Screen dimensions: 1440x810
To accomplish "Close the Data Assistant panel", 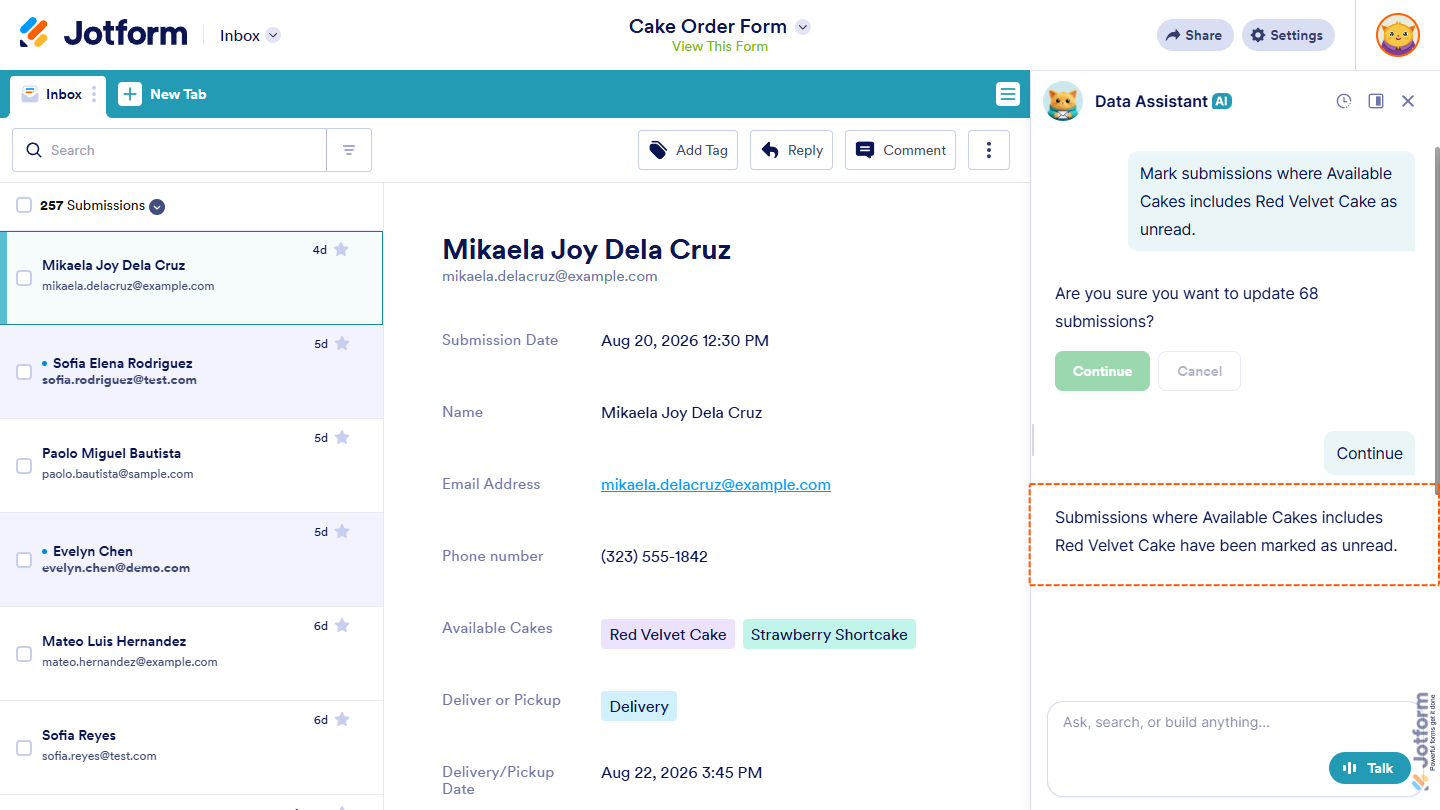I will pos(1408,101).
